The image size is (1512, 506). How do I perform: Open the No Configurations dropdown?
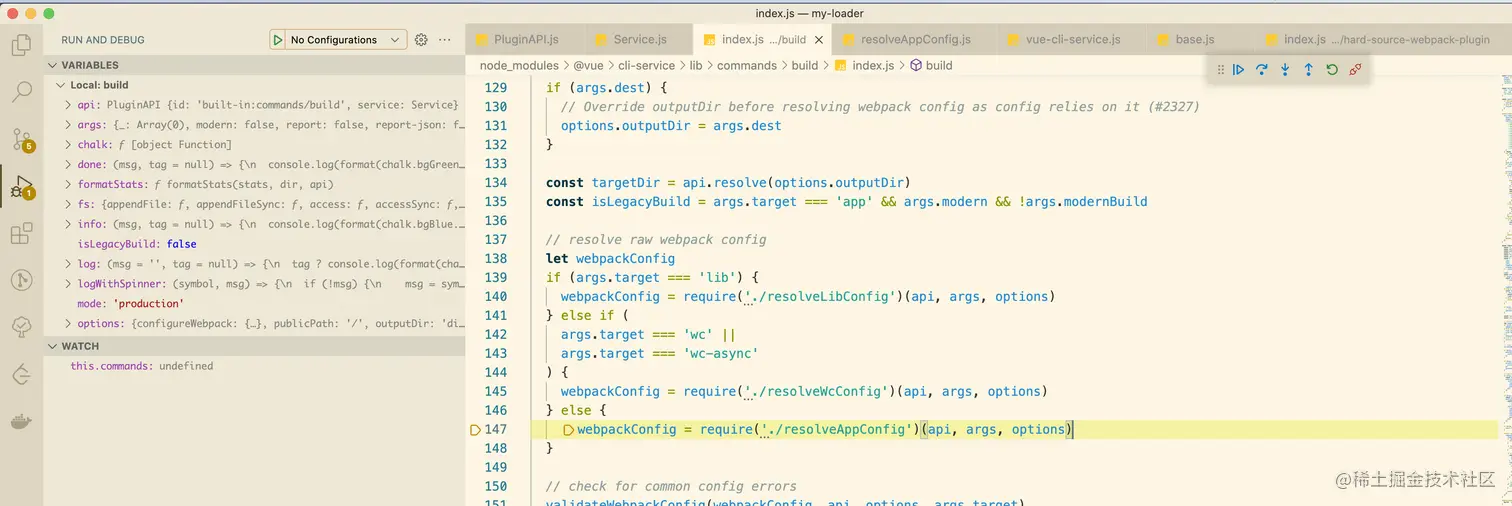[x=345, y=40]
